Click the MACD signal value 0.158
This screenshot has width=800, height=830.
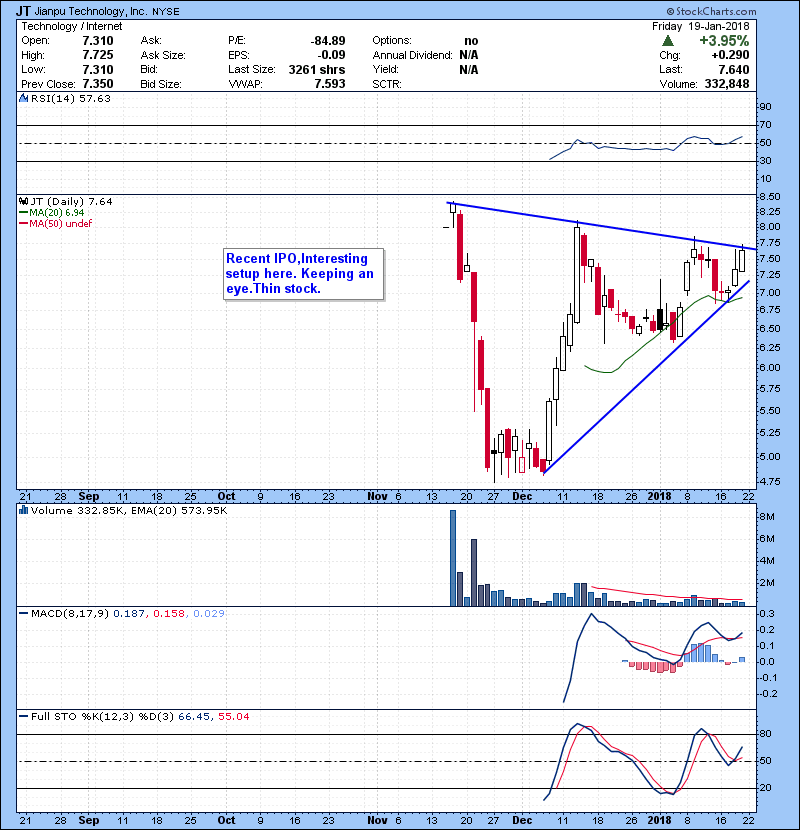click(x=169, y=613)
